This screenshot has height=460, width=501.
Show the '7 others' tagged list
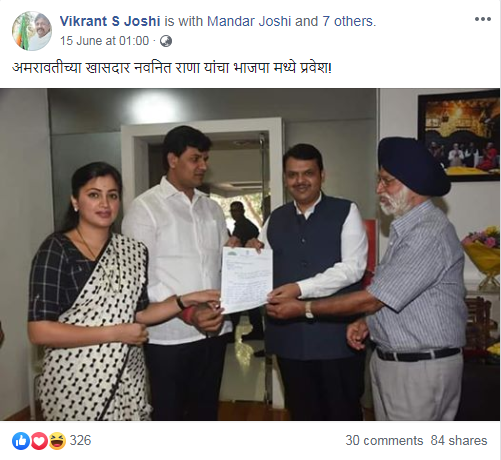(348, 21)
